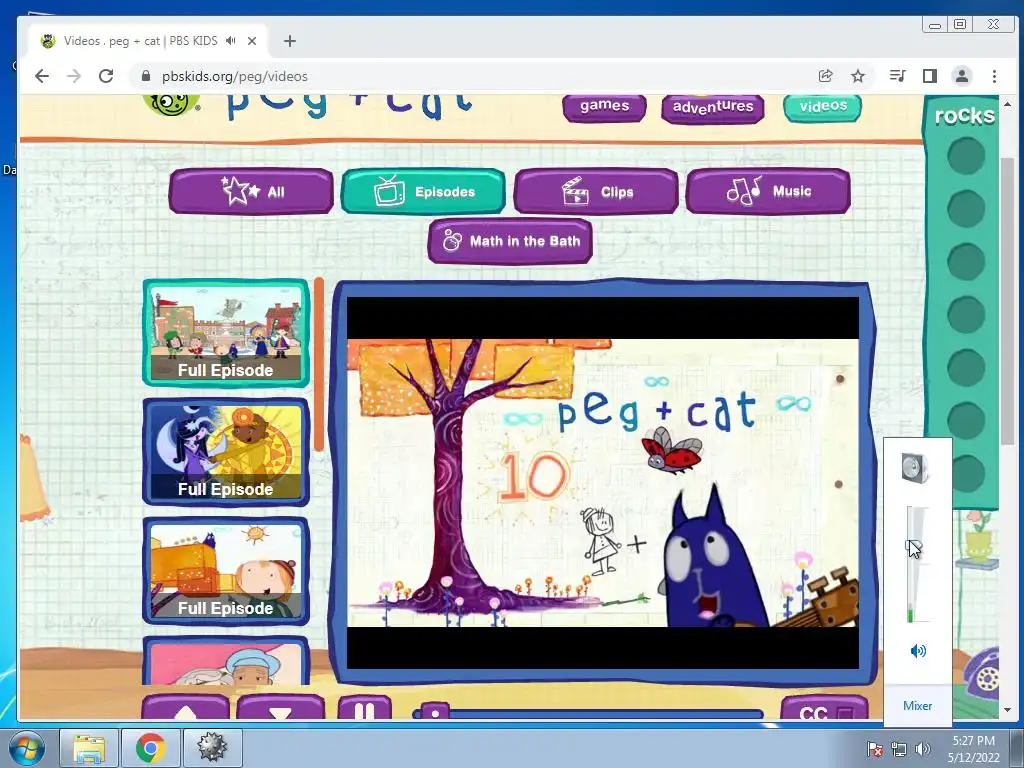
Task: Click the page scrollbar up arrow
Action: point(1007,104)
